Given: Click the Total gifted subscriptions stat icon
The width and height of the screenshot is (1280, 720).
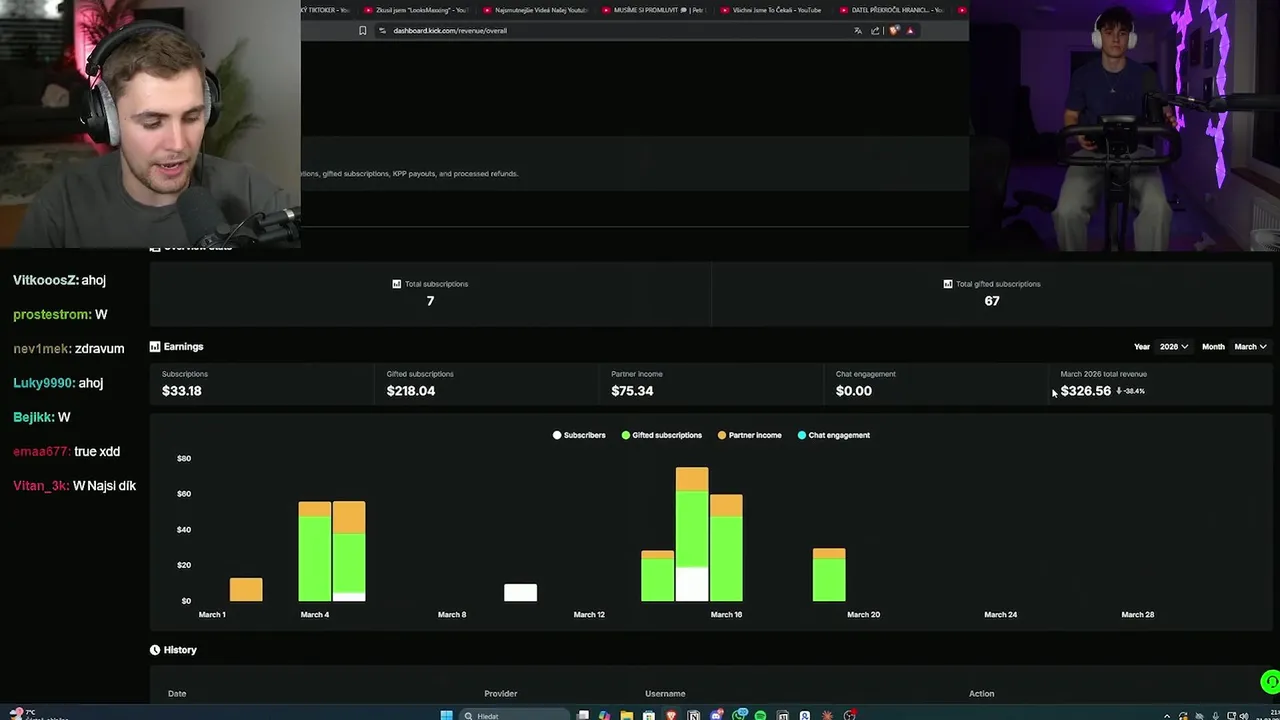Looking at the screenshot, I should coord(948,284).
